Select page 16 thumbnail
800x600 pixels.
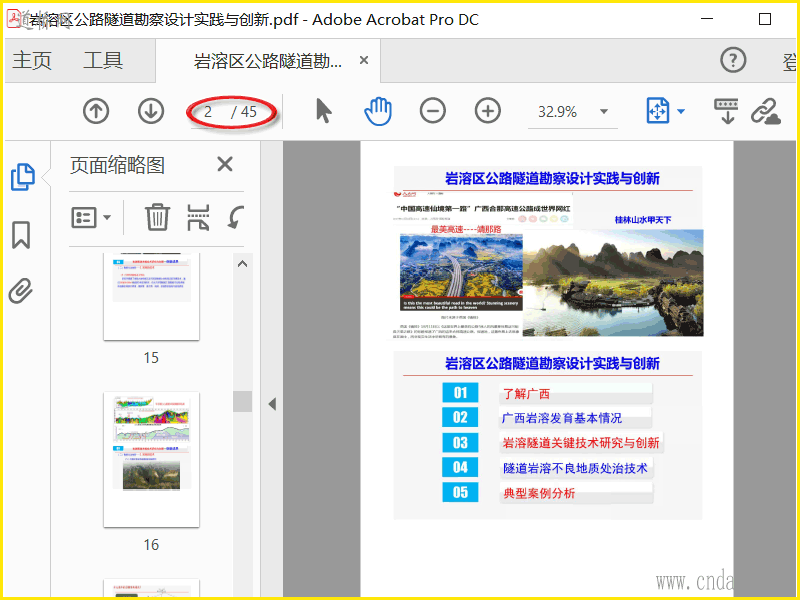click(152, 459)
